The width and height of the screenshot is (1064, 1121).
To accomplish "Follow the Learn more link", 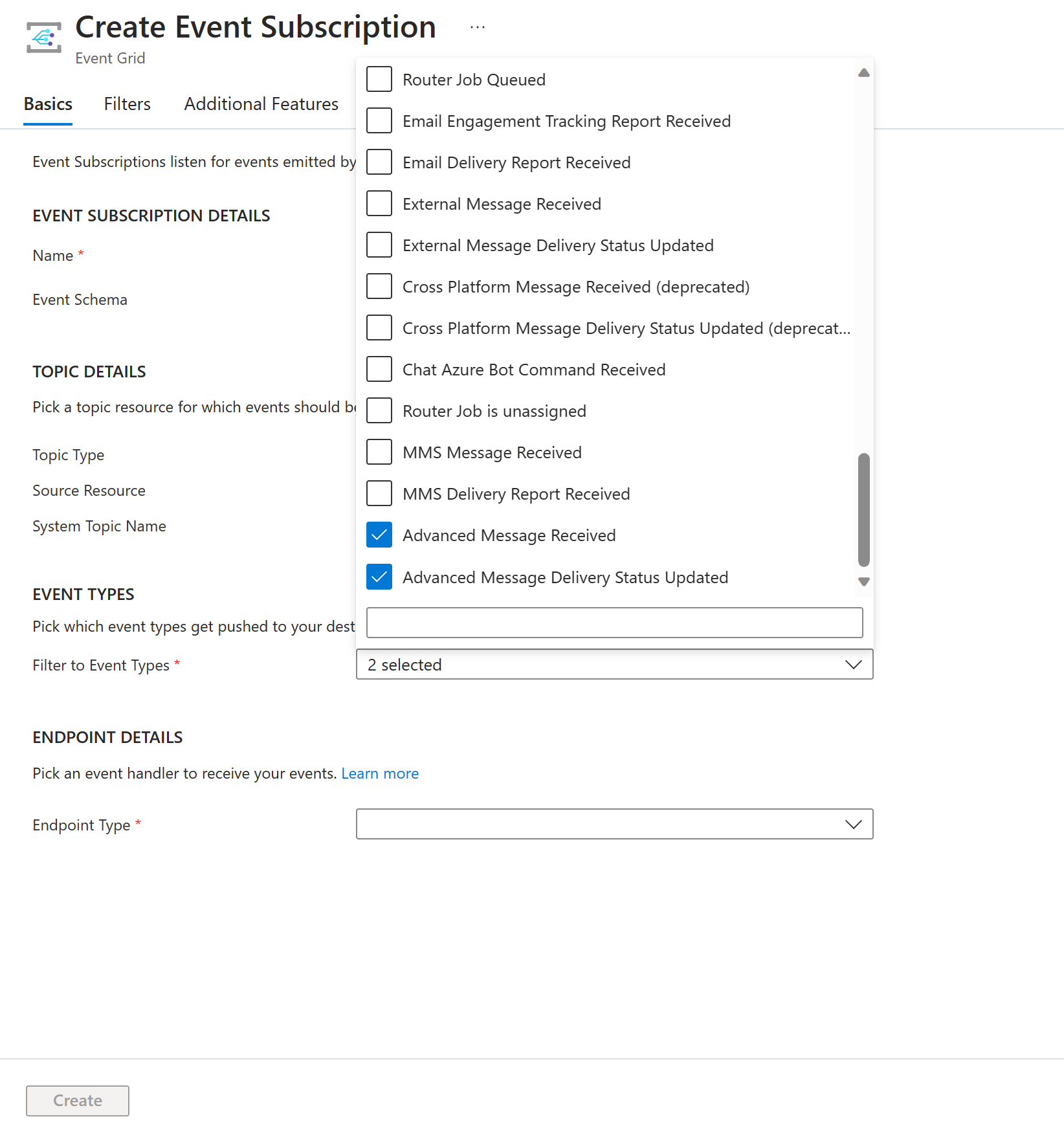I will pyautogui.click(x=380, y=773).
